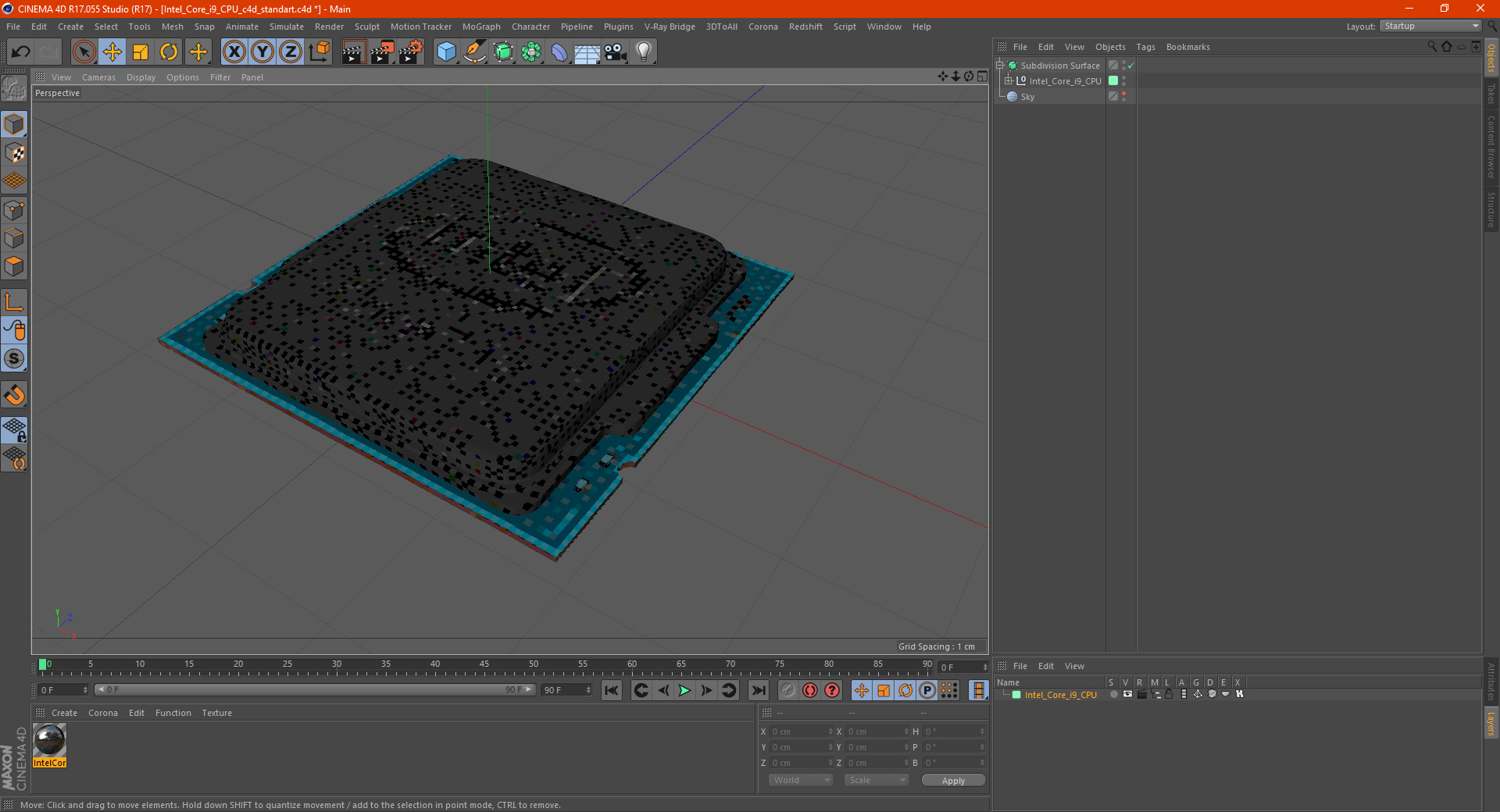Viewport: 1500px width, 812px height.
Task: Open Edit Render Settings
Action: 411,52
